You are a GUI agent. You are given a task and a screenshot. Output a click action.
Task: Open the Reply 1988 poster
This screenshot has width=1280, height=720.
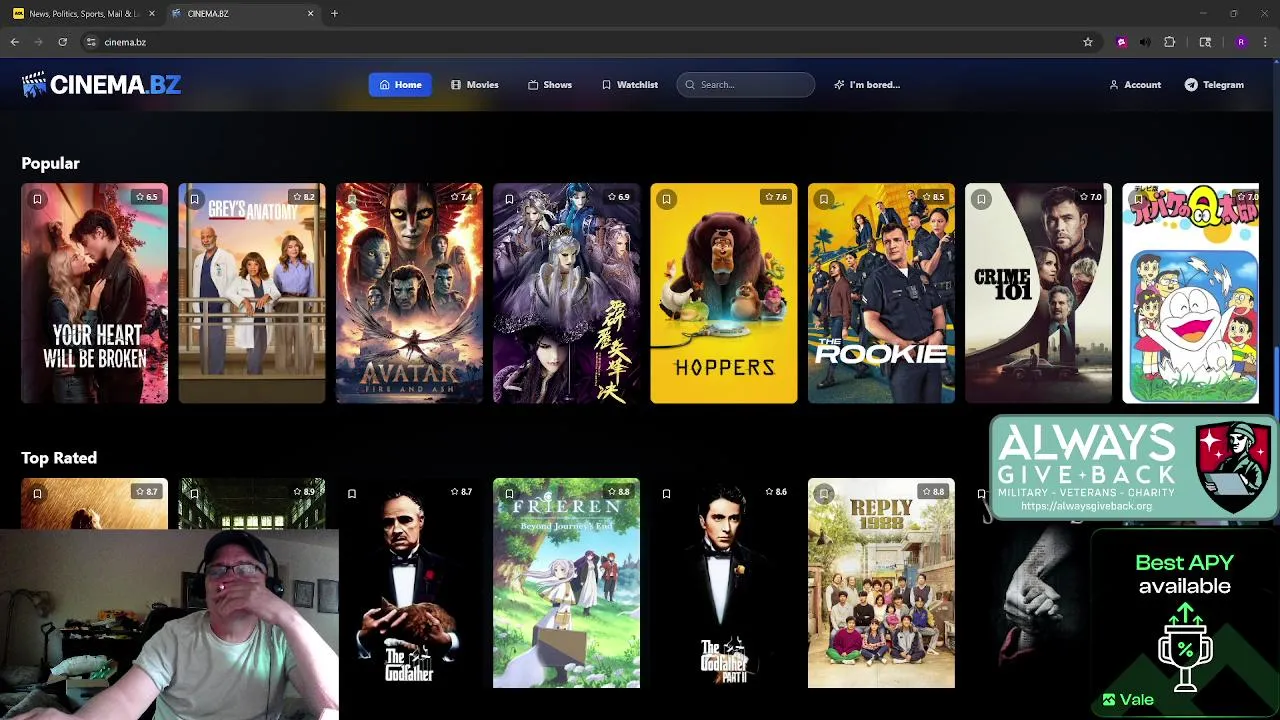(881, 583)
